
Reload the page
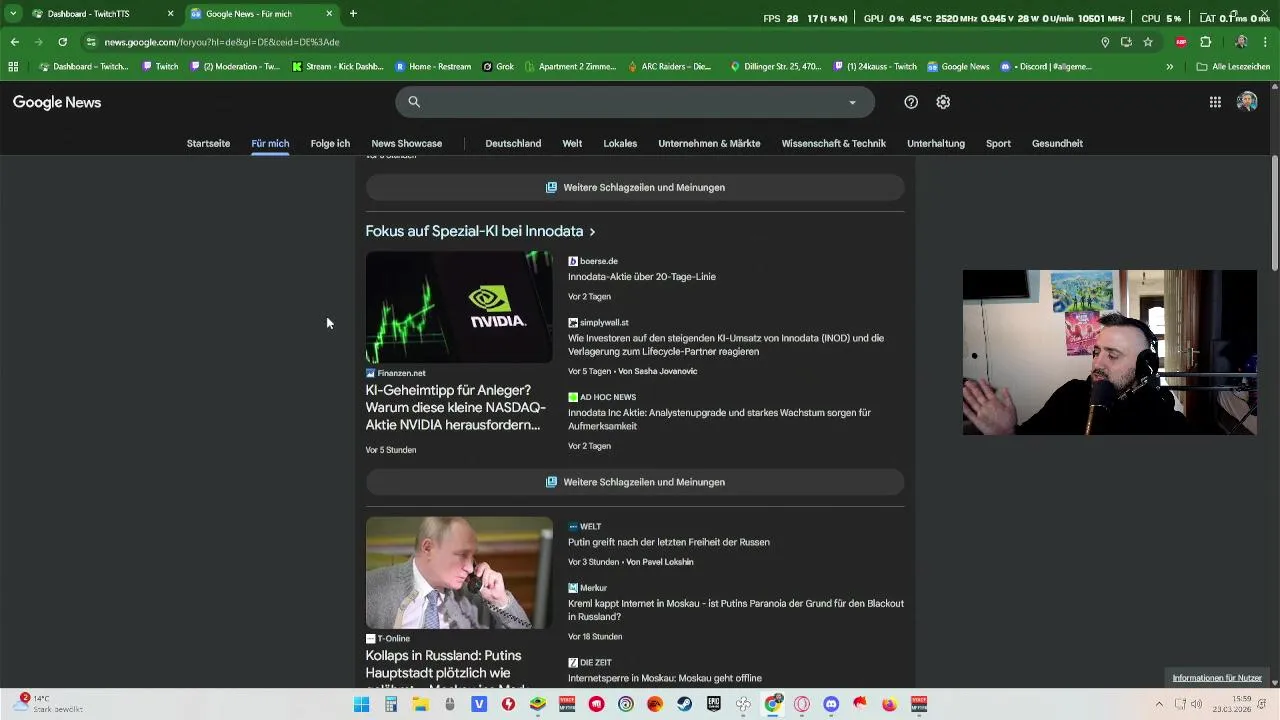pyautogui.click(x=62, y=42)
